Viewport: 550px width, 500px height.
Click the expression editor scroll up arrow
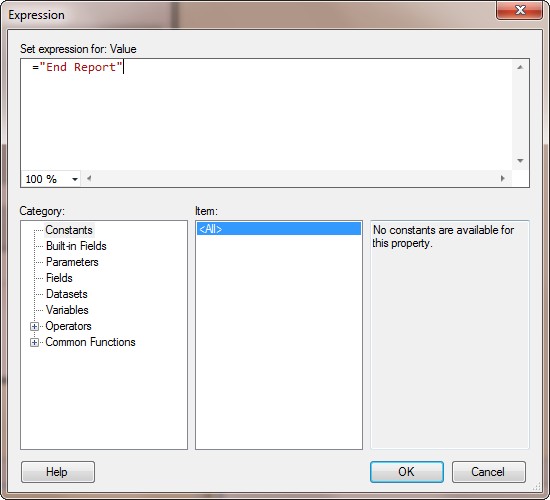(520, 67)
